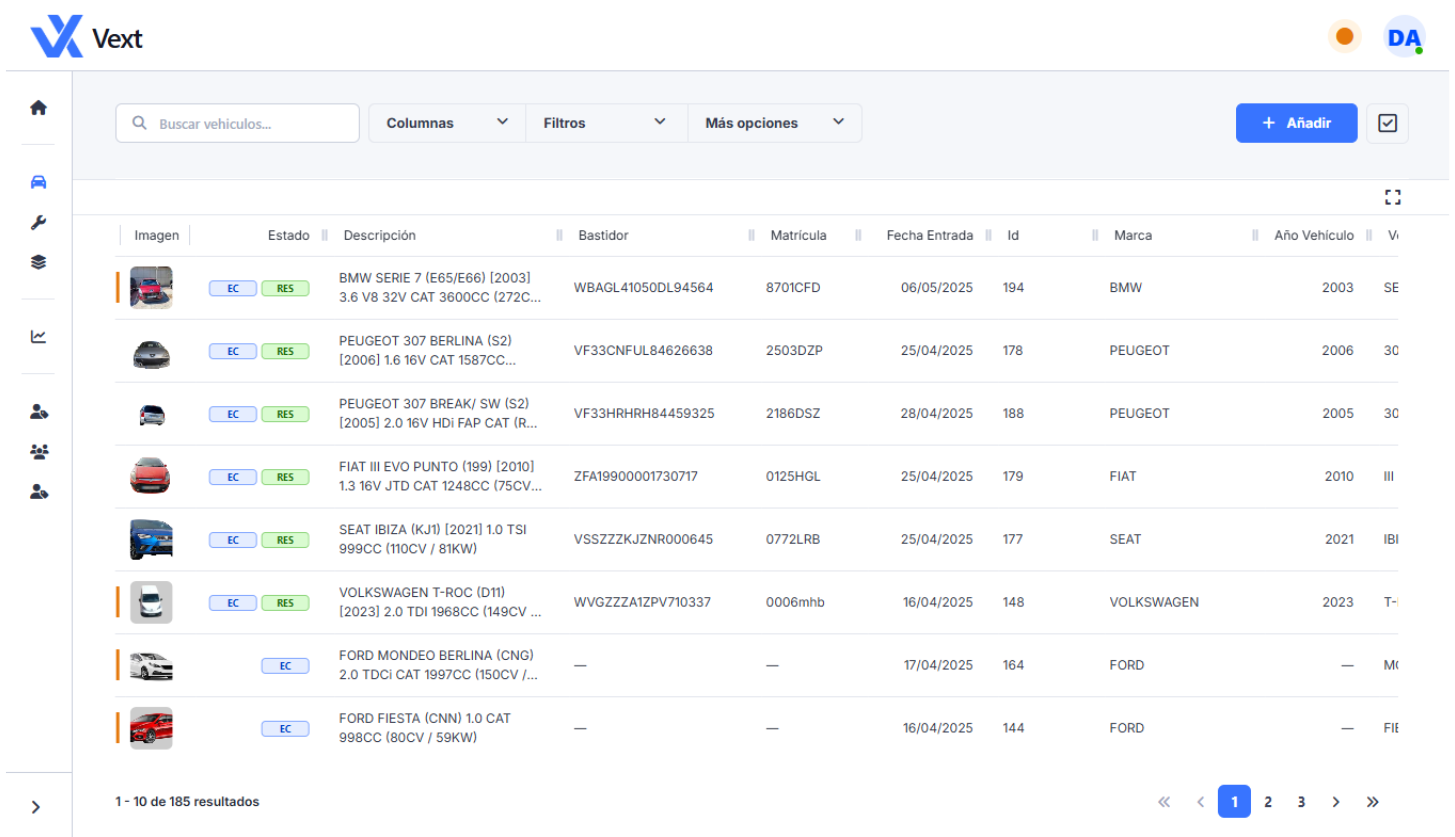Click the Buscar vehículos search field
Image resolution: width=1455 pixels, height=837 pixels.
click(238, 123)
